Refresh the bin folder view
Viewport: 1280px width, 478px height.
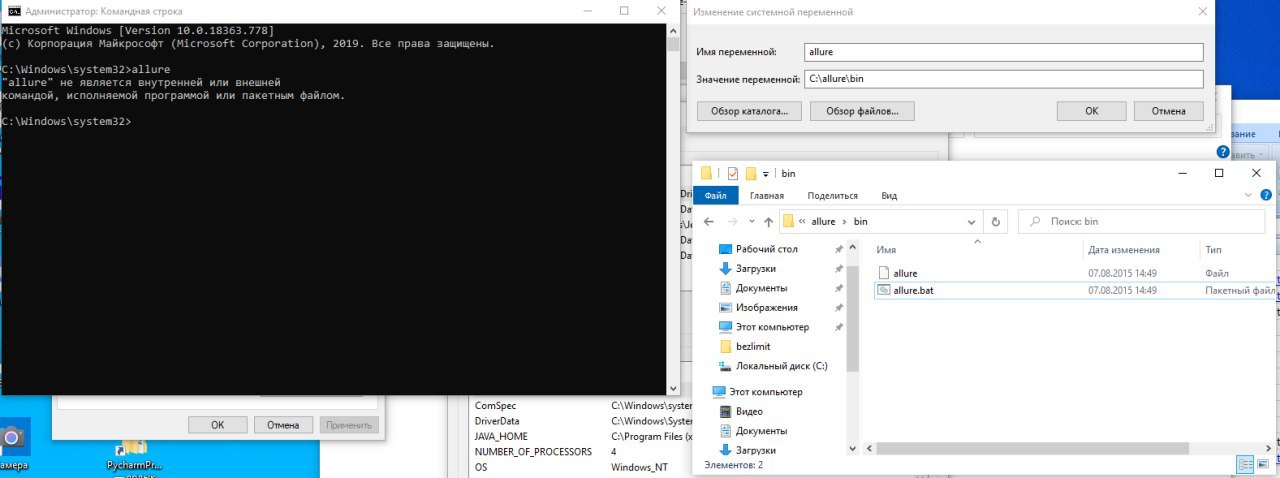pos(995,222)
